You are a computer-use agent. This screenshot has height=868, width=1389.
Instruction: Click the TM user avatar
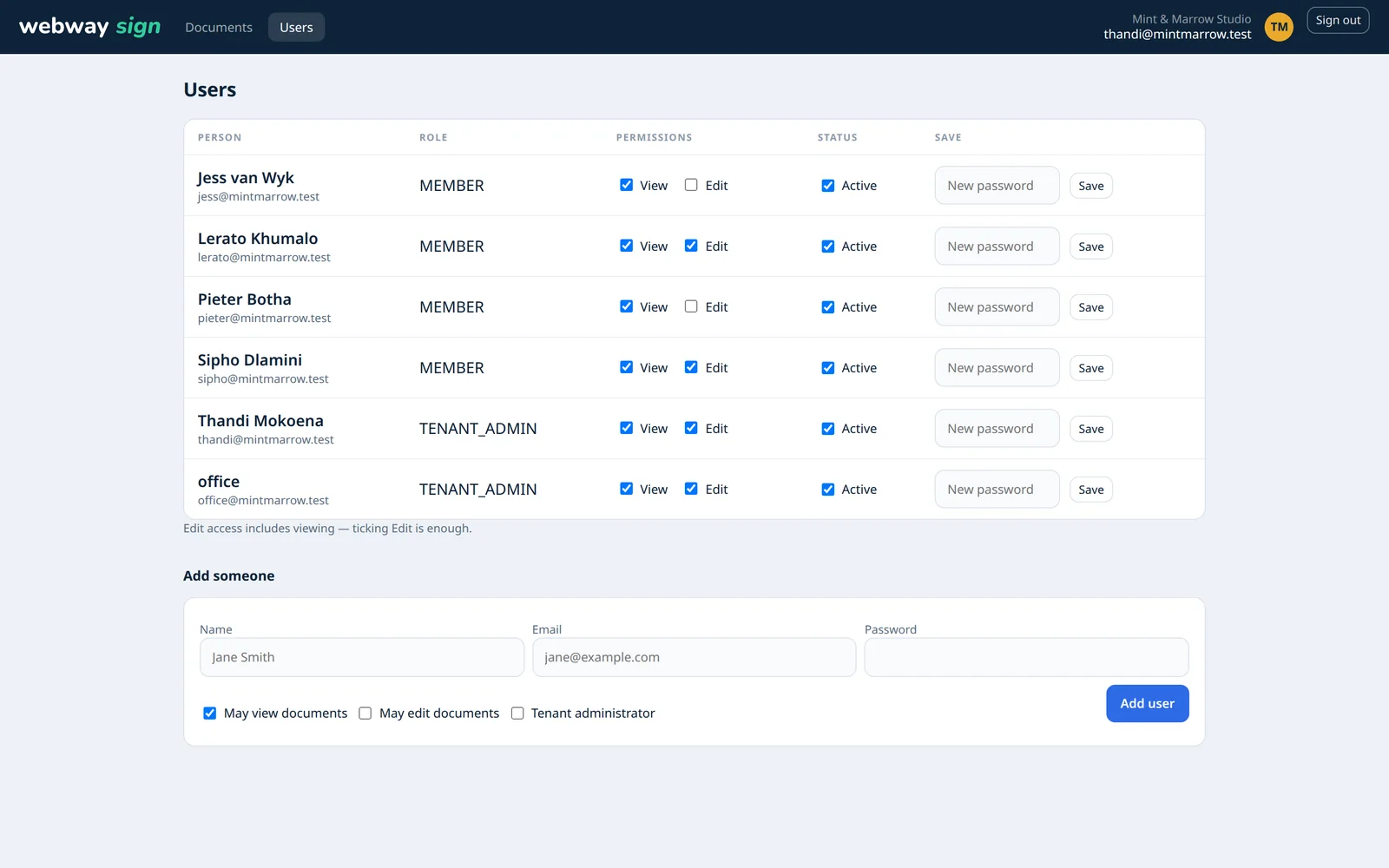point(1279,27)
